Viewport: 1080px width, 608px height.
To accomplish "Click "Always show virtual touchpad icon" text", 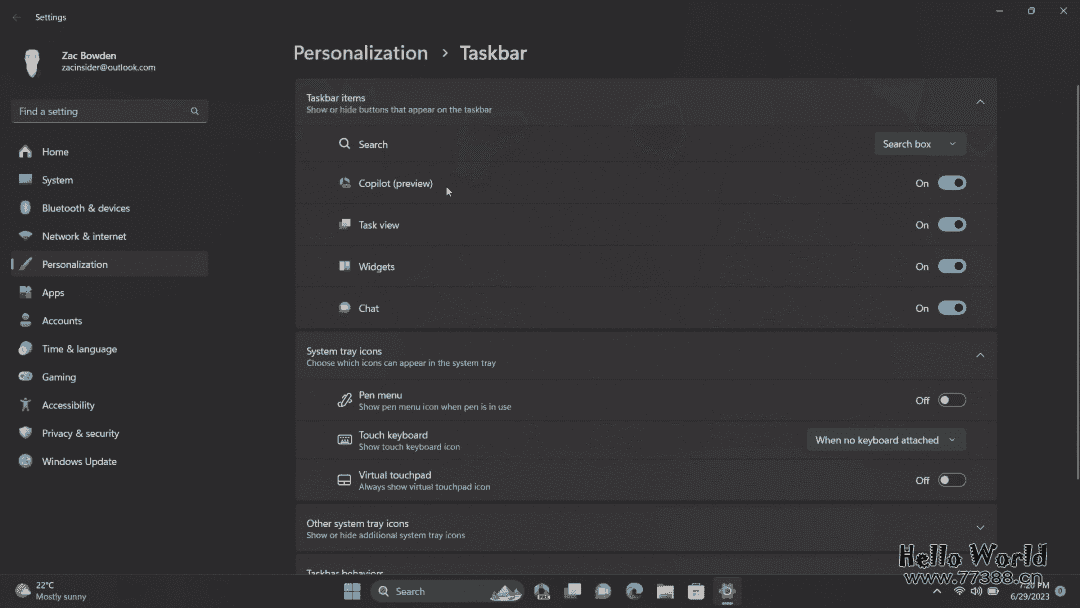I will point(424,487).
